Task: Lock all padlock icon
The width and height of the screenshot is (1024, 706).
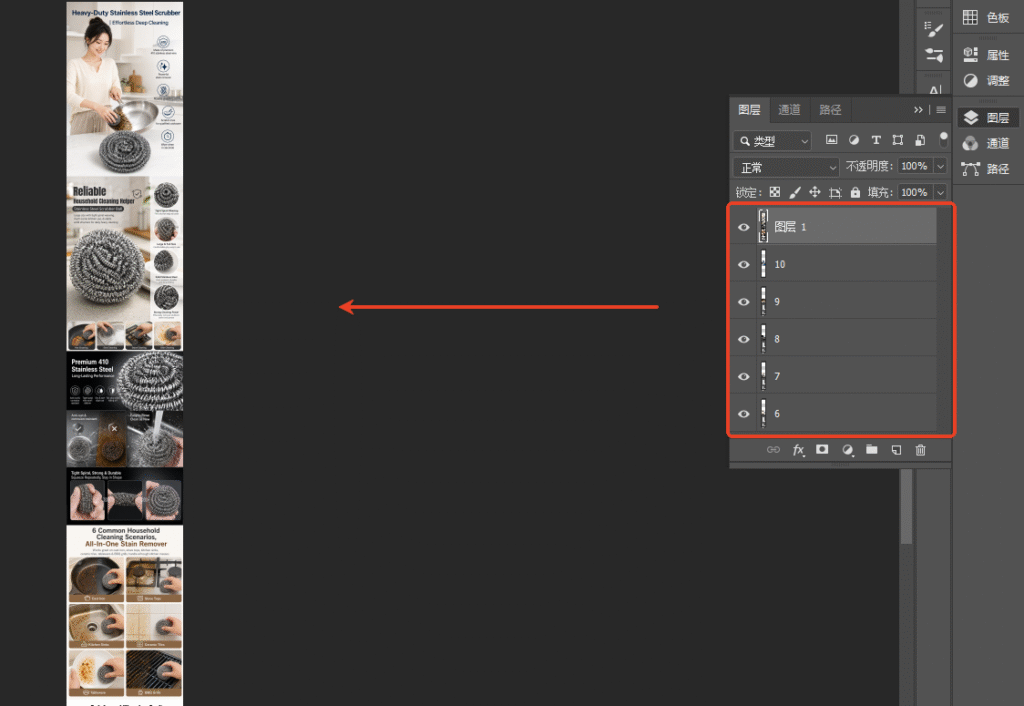Action: click(x=855, y=192)
